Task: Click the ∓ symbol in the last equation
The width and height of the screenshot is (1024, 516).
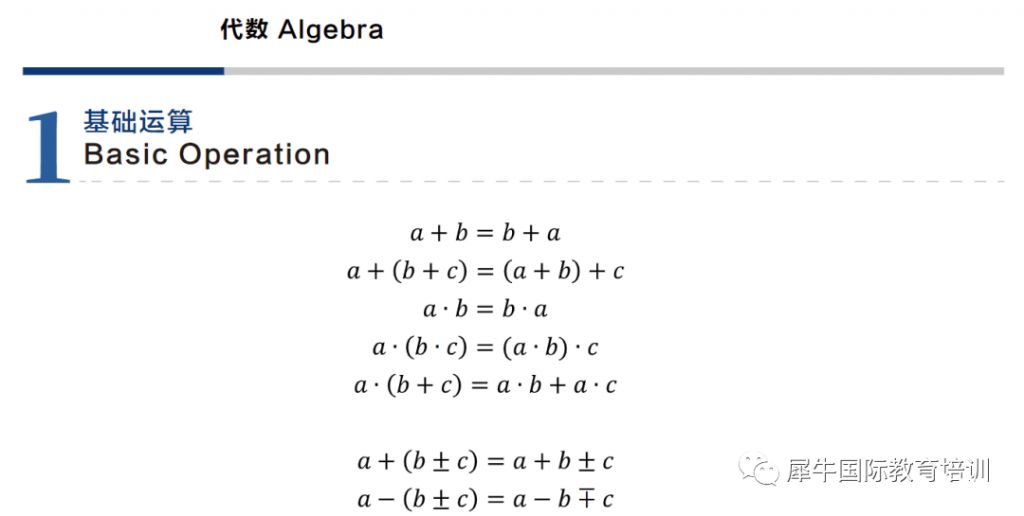Action: click(586, 499)
